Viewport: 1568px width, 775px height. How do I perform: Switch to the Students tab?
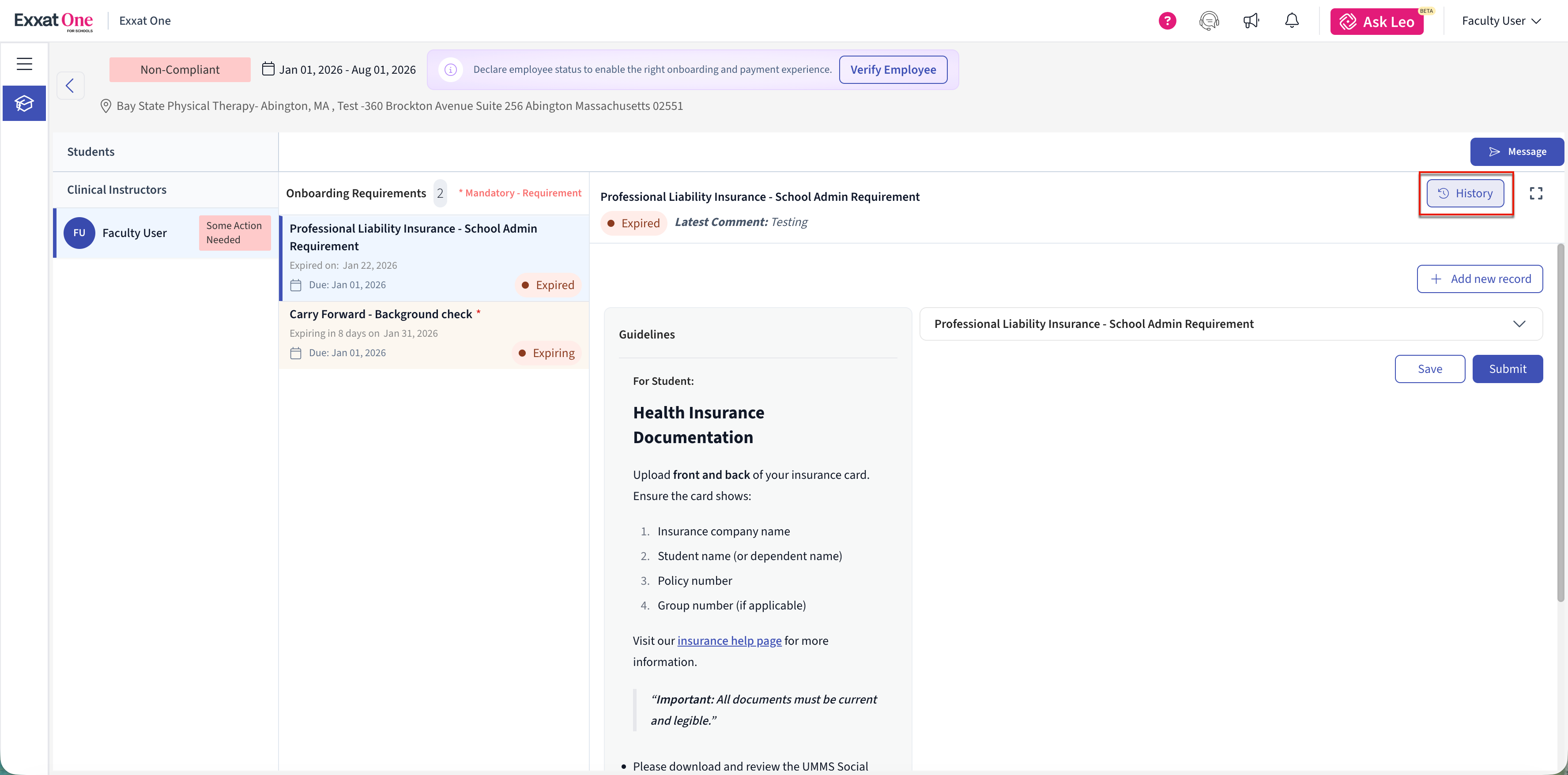click(x=90, y=151)
